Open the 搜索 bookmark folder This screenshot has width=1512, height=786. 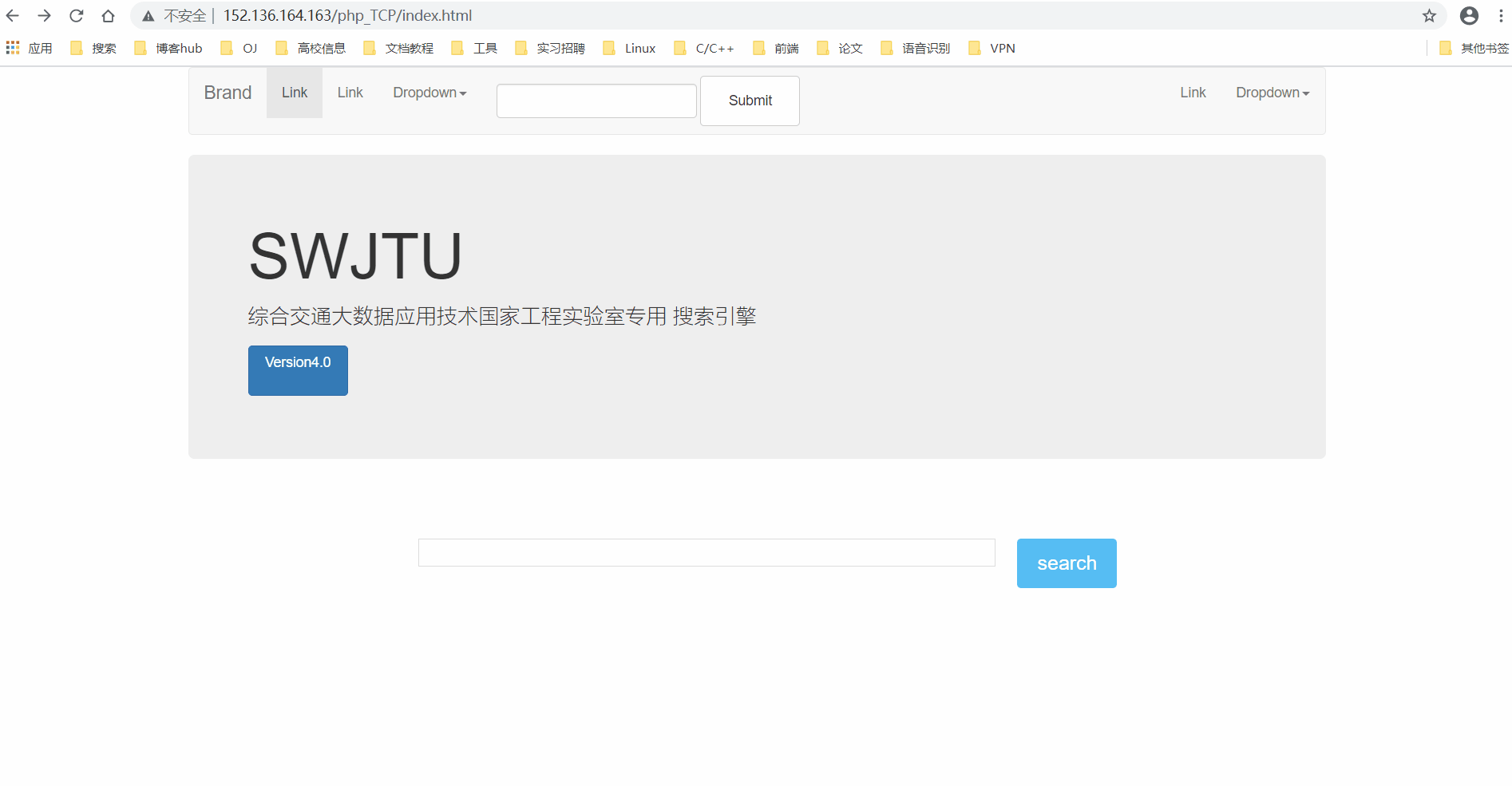click(93, 48)
